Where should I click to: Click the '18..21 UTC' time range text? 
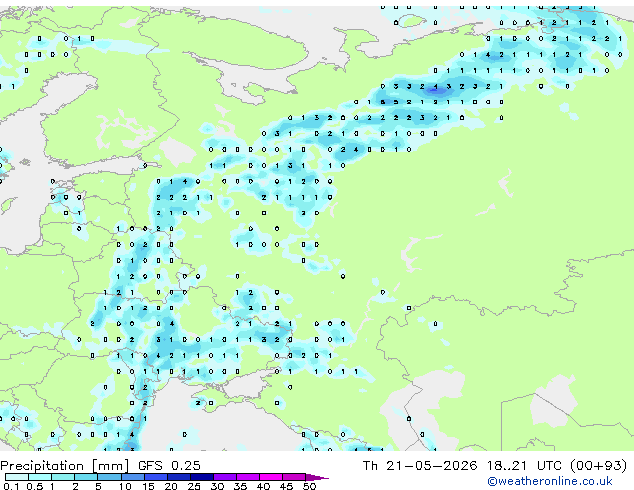(x=524, y=466)
